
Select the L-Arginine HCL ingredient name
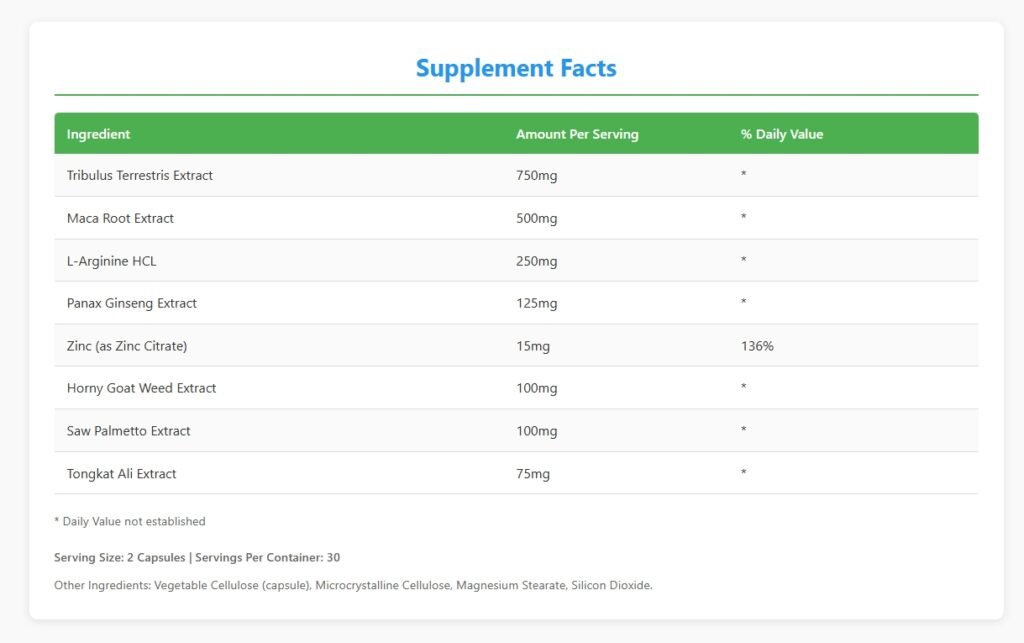tap(112, 261)
